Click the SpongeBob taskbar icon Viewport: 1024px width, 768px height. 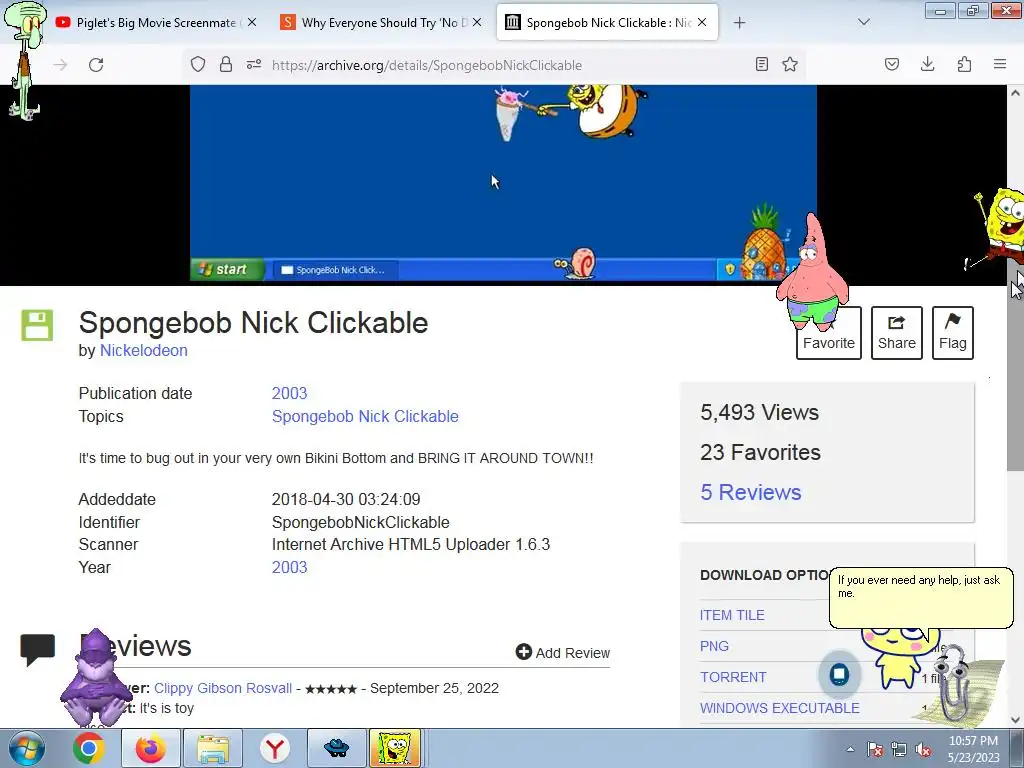(395, 748)
